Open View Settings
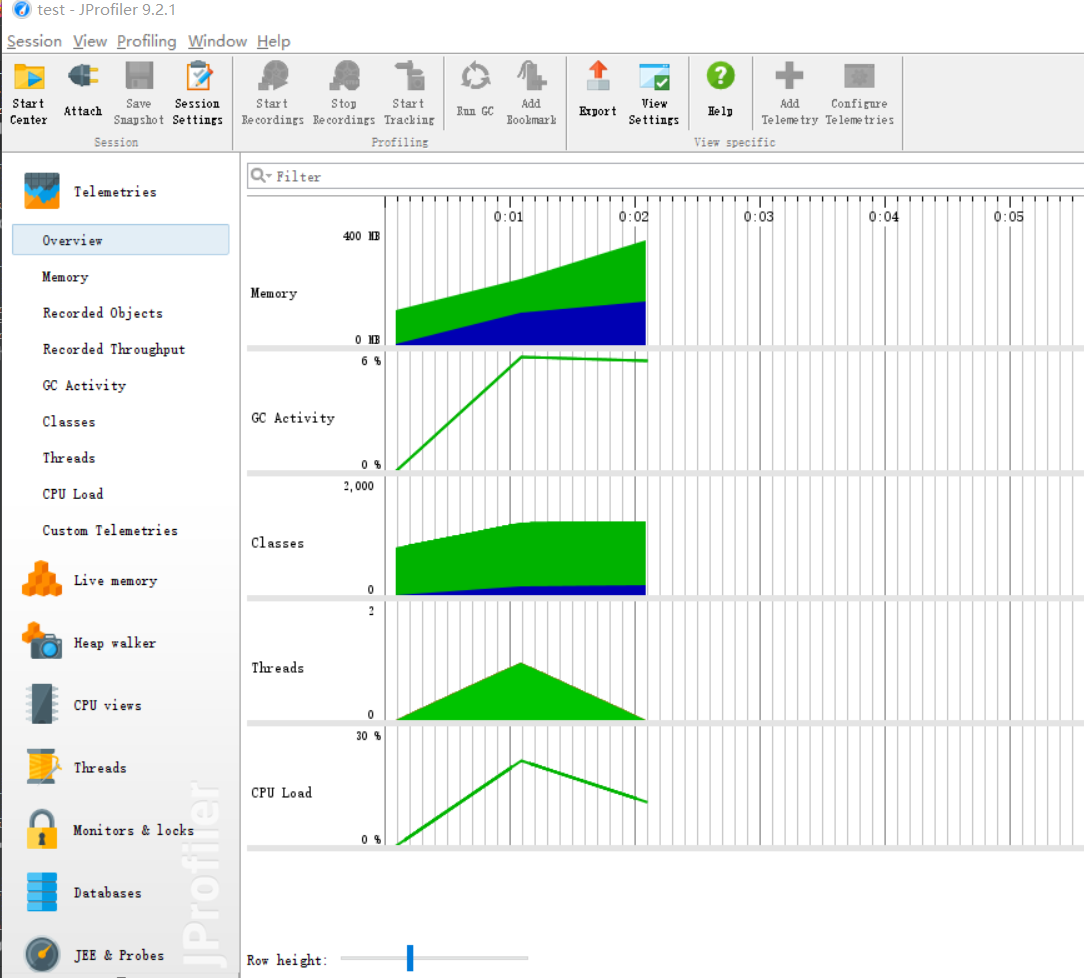1084x978 pixels. click(x=654, y=93)
